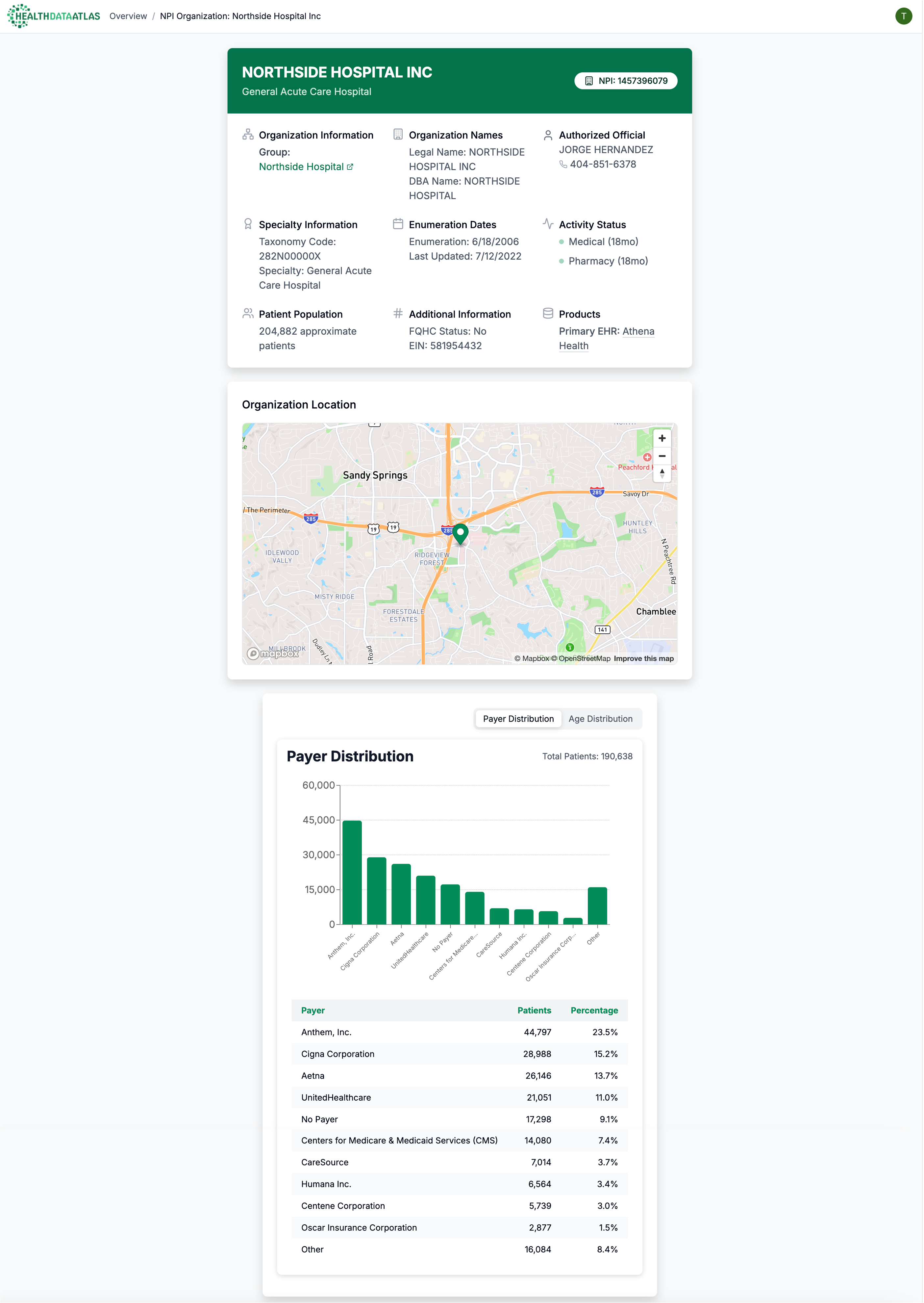Image resolution: width=924 pixels, height=1303 pixels.
Task: Reset map bearing with compass button
Action: [662, 473]
